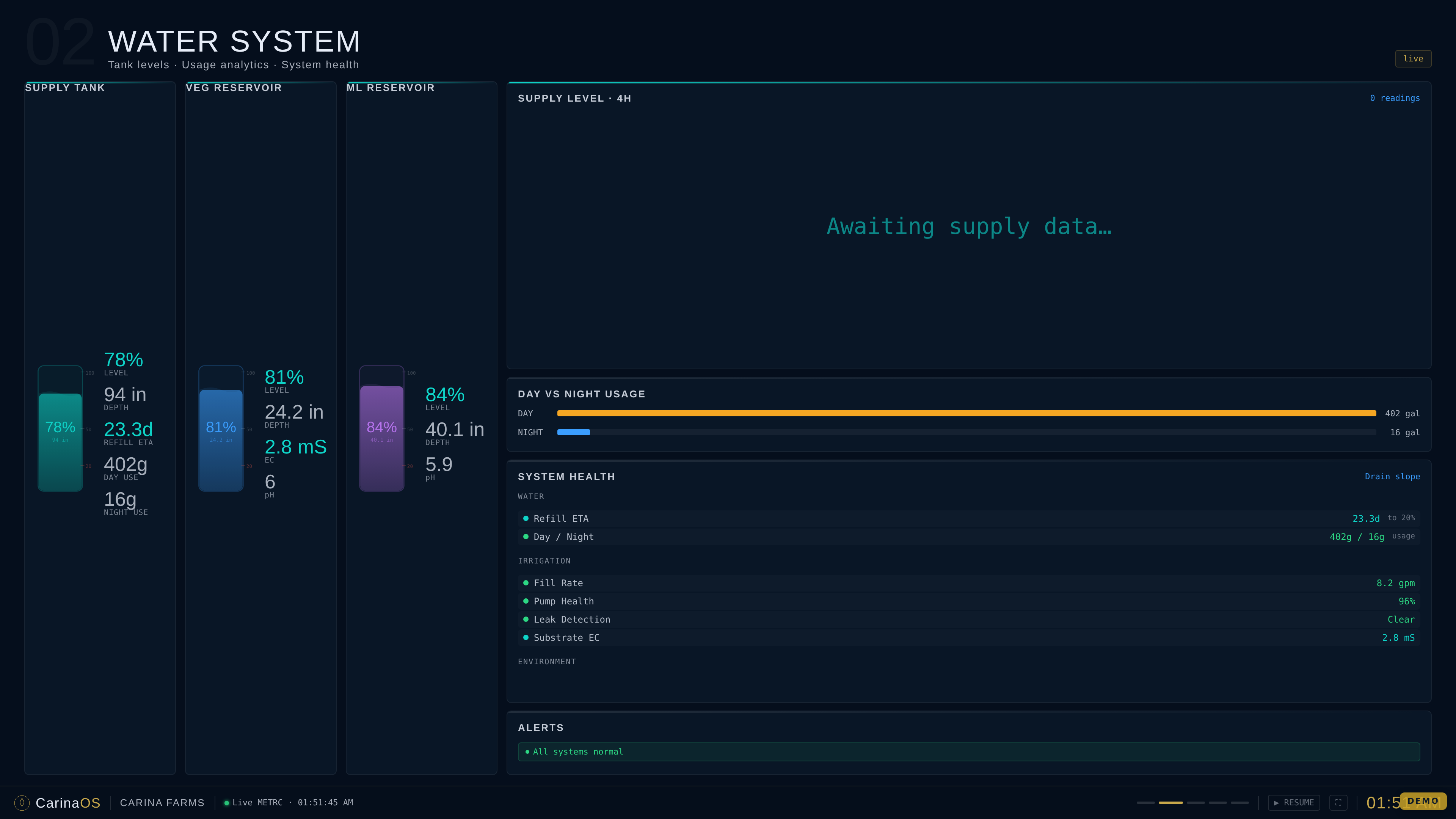
Task: Click the orange DAY usage bar
Action: (x=966, y=414)
